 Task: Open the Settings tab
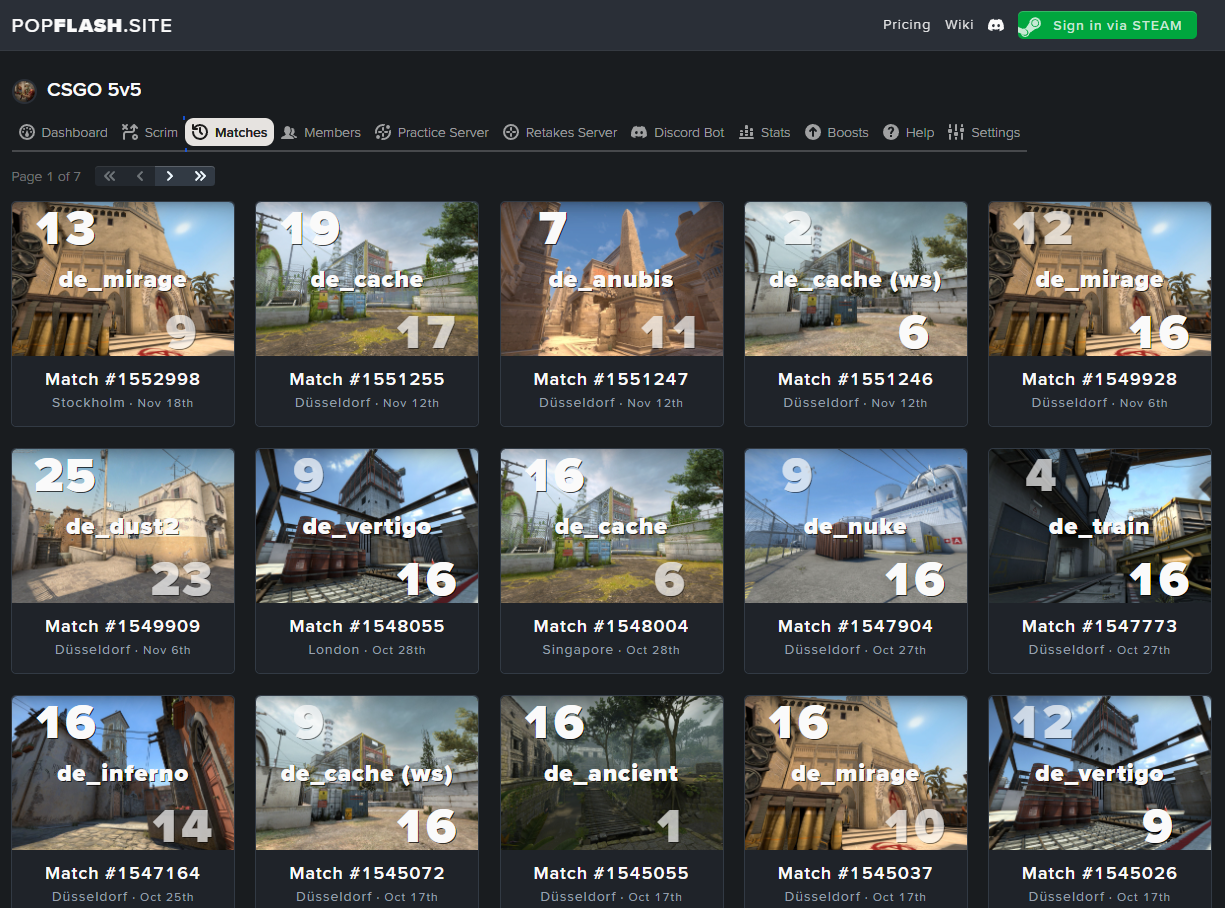click(x=984, y=132)
